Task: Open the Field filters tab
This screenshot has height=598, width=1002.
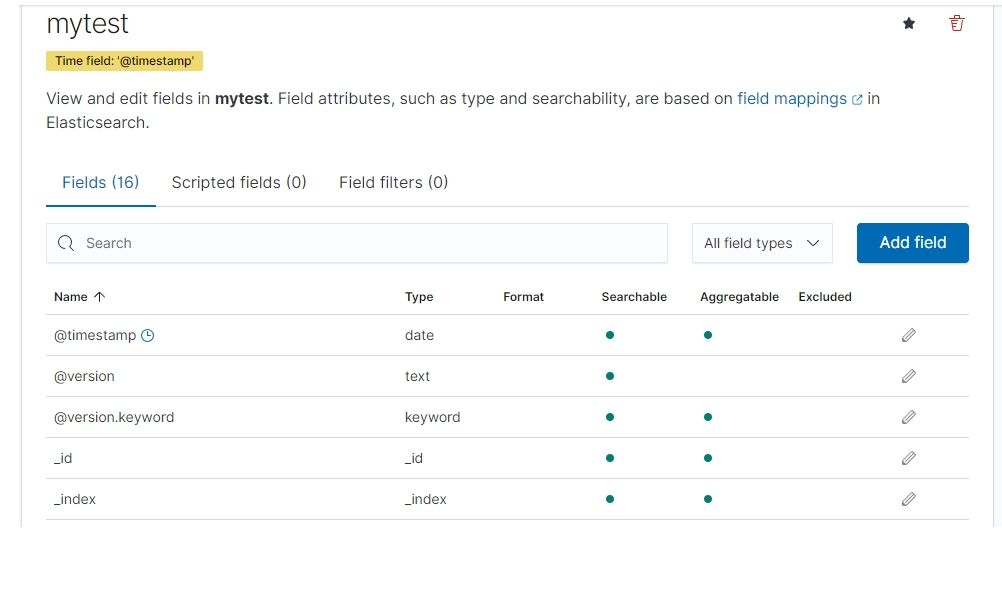Action: click(x=393, y=182)
